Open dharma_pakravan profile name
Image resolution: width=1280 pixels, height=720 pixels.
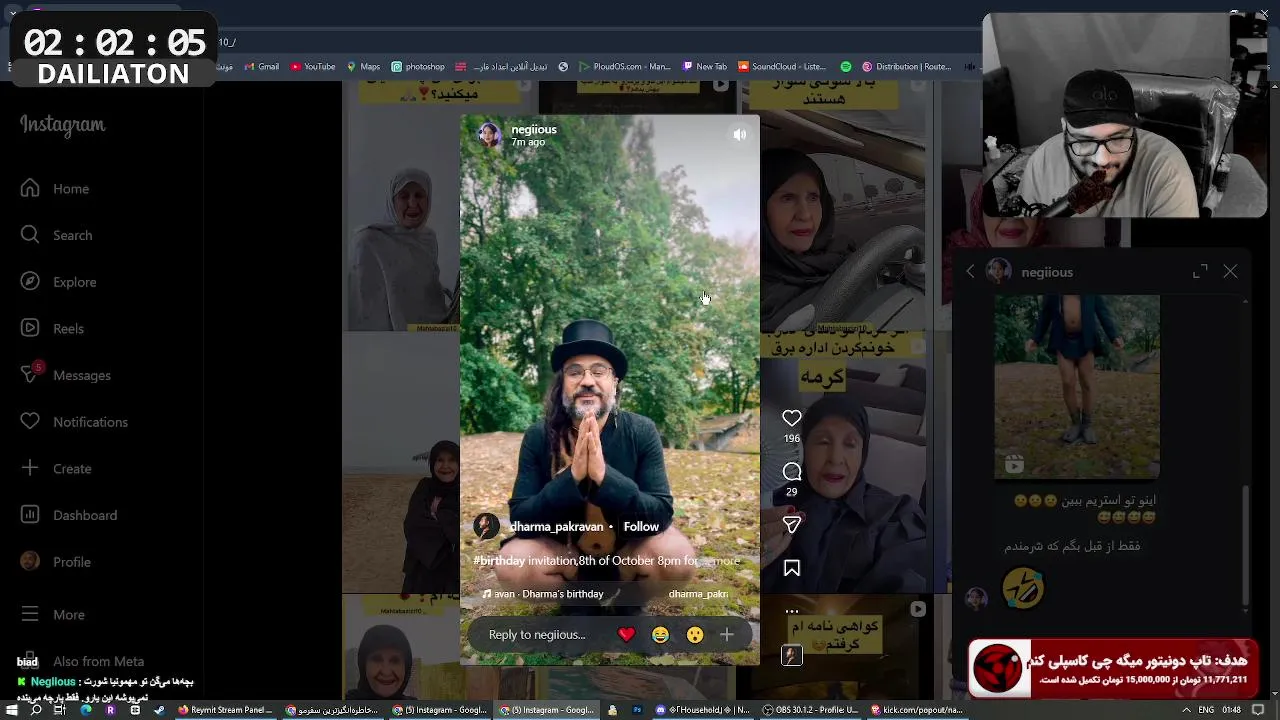(556, 527)
